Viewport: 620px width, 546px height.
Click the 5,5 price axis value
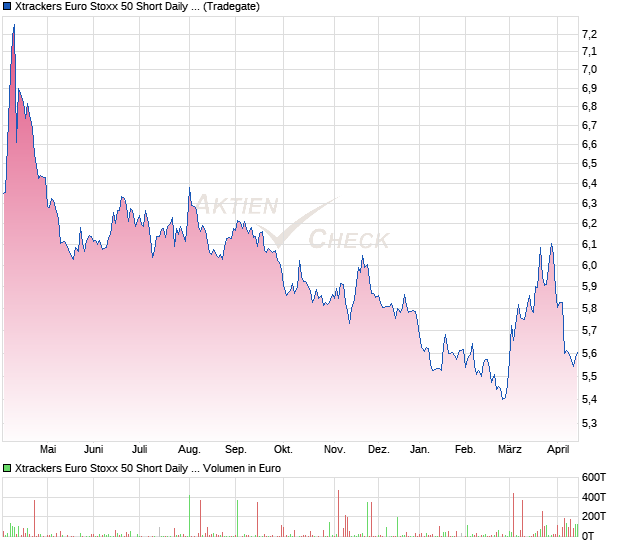tap(590, 376)
